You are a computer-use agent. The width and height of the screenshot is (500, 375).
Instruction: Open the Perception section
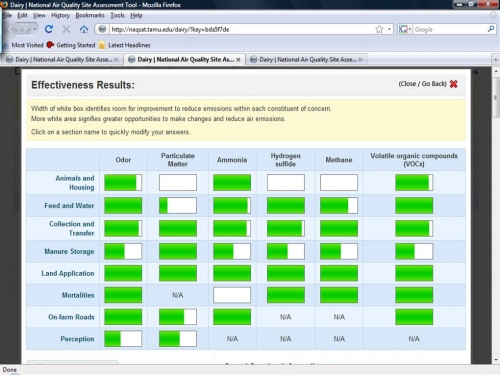coord(77,339)
